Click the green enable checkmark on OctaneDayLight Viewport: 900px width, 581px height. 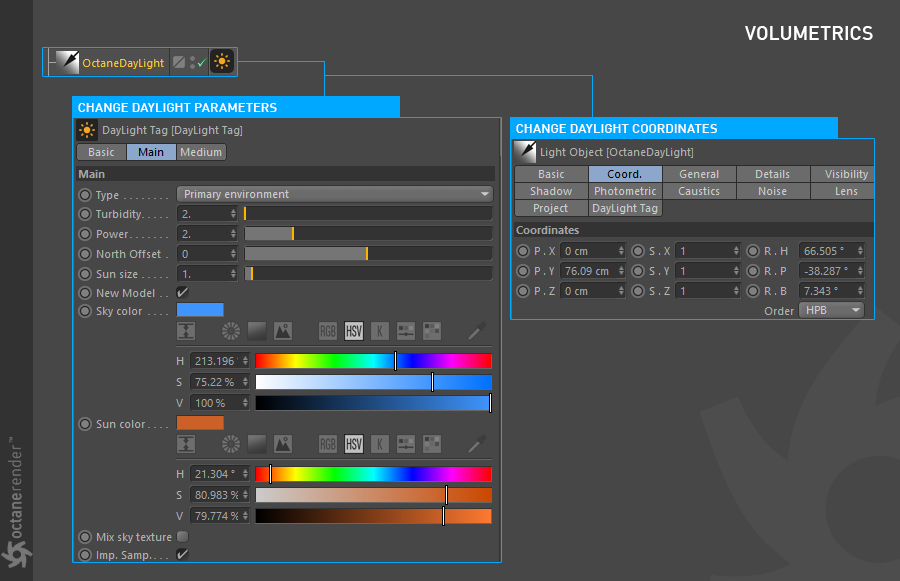pyautogui.click(x=201, y=63)
